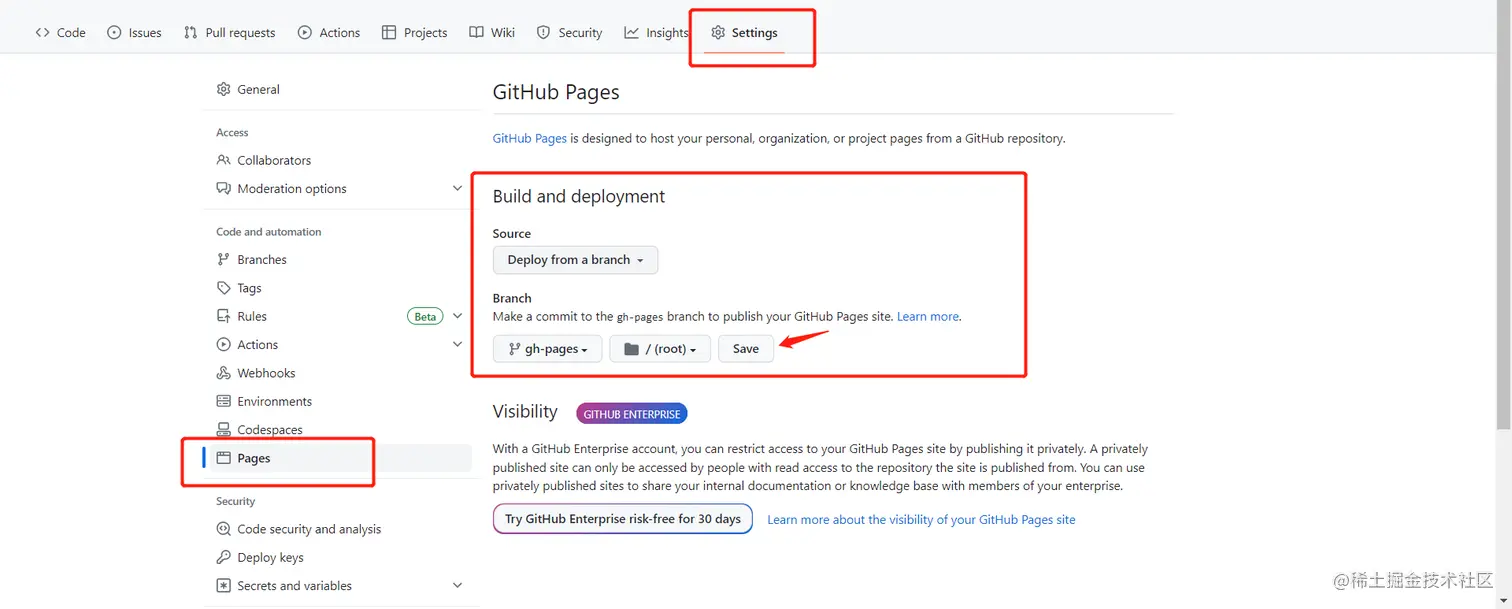1512x609 pixels.
Task: Open Learn more about visibility link
Action: click(x=921, y=520)
